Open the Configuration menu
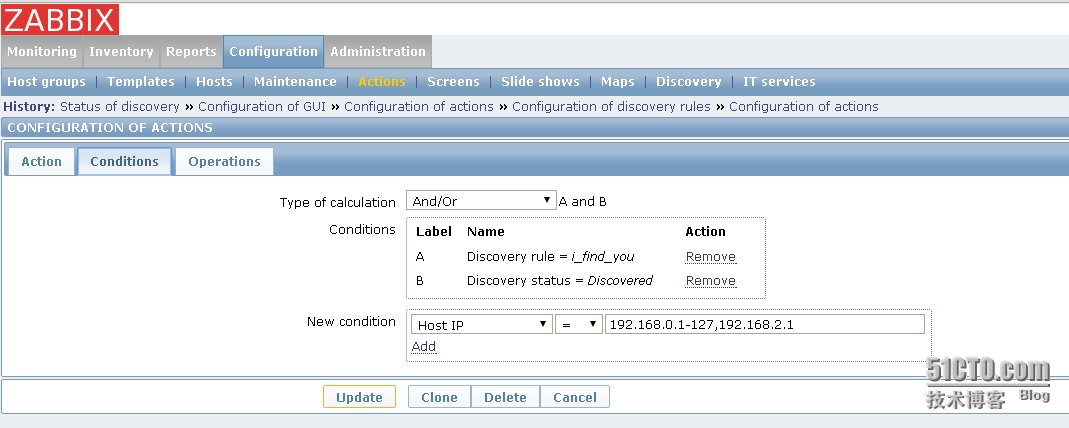 point(273,52)
